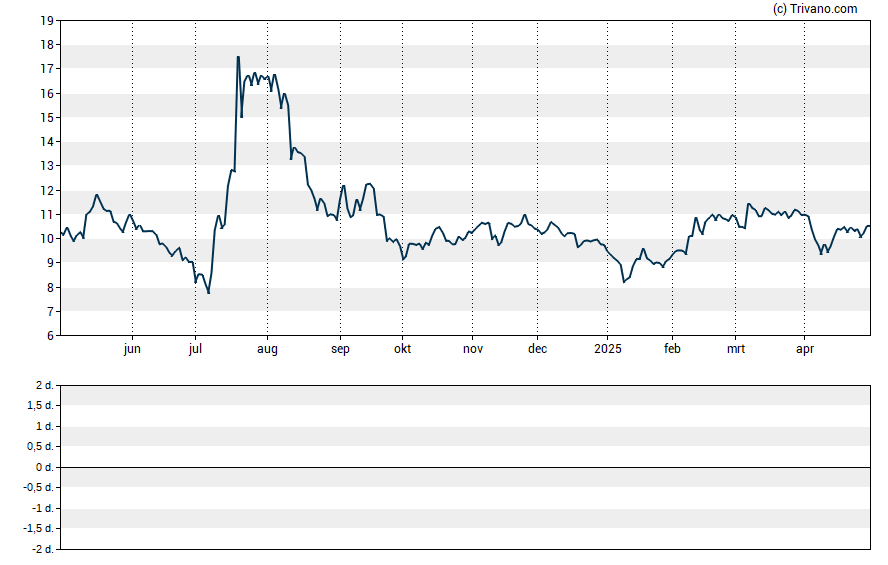Click the '-2 d.' volume axis label
This screenshot has width=888, height=565.
(43, 549)
